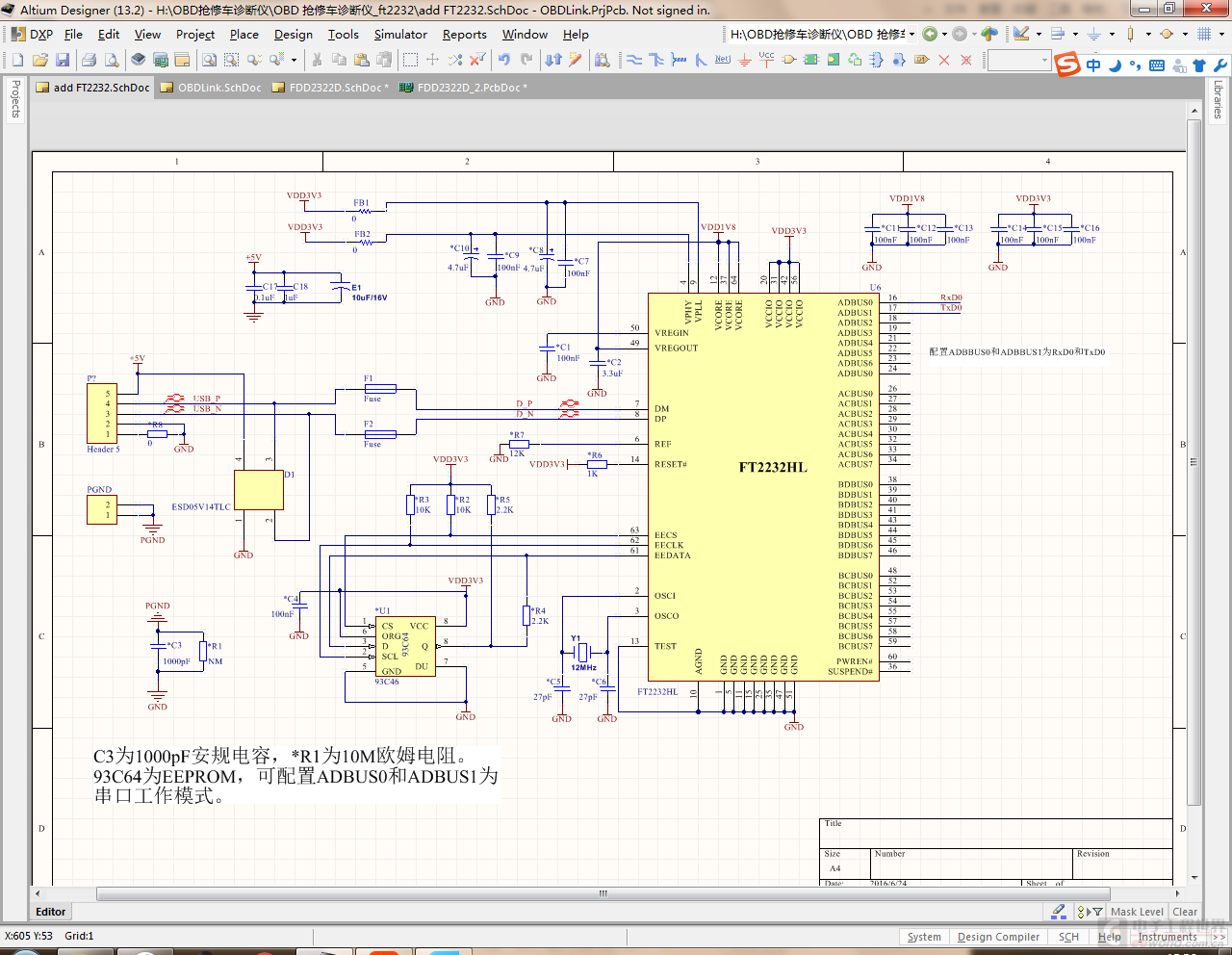Select objects inside area tool

pyautogui.click(x=410, y=60)
